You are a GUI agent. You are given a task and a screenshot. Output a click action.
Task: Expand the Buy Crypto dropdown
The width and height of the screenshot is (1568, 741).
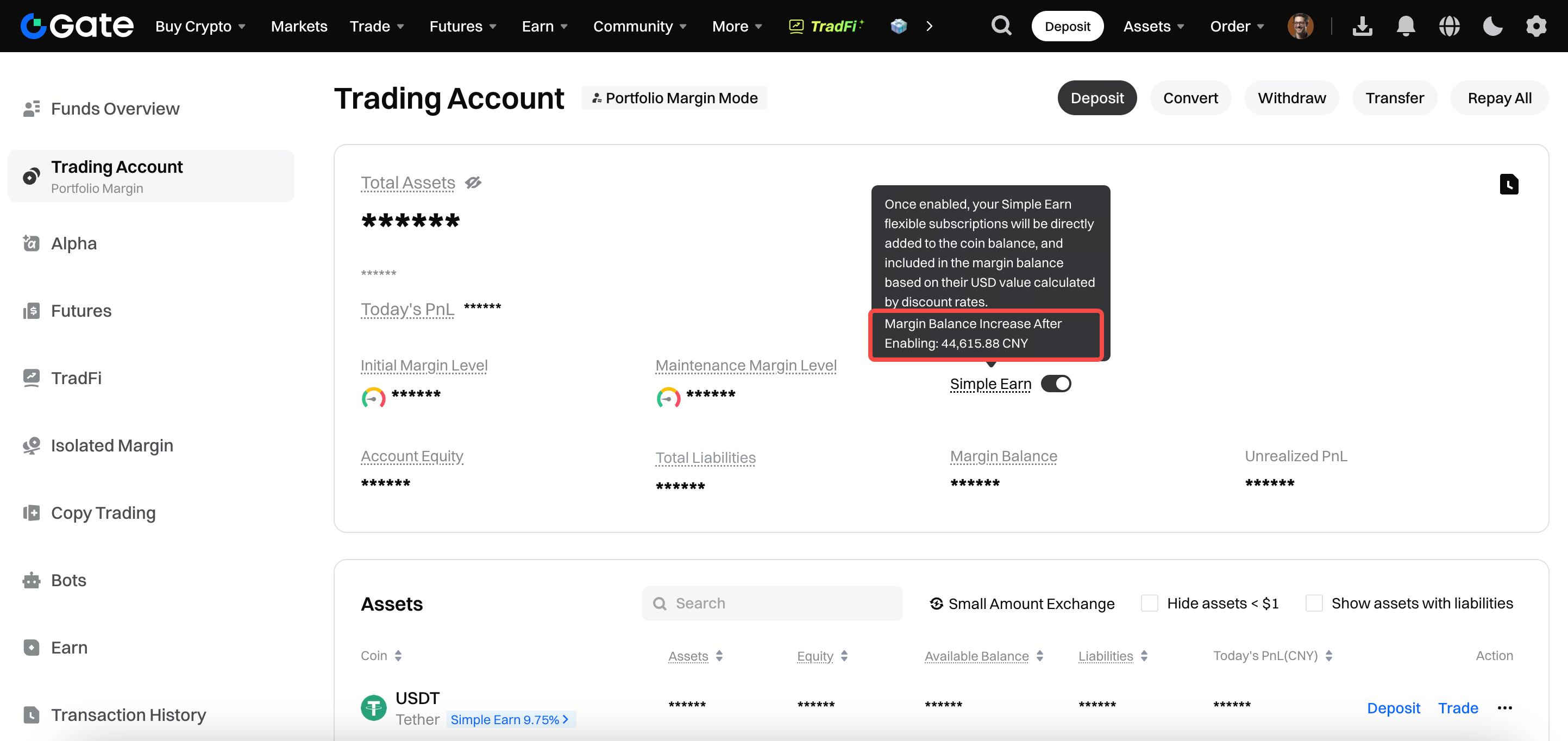click(x=200, y=26)
